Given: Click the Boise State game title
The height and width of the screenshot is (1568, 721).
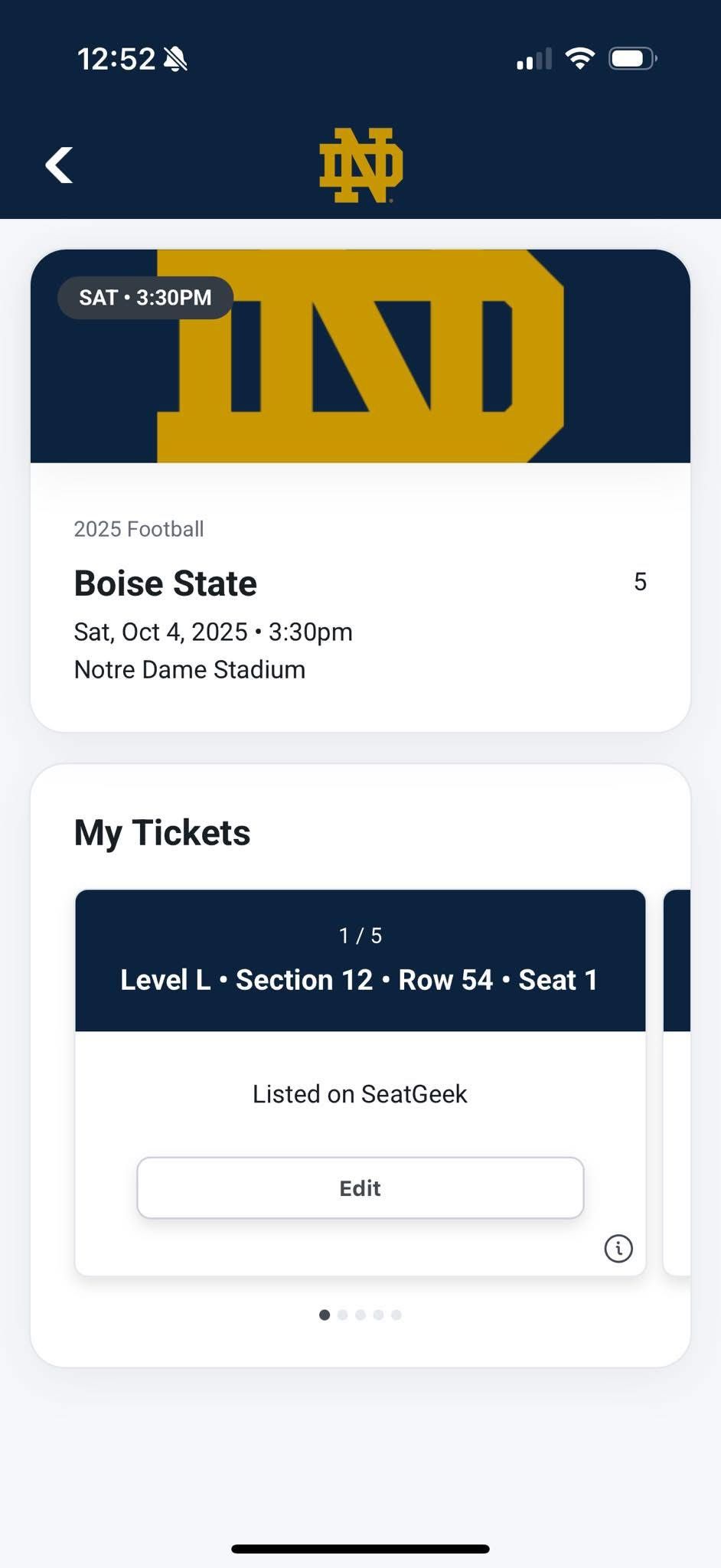Looking at the screenshot, I should 165,583.
